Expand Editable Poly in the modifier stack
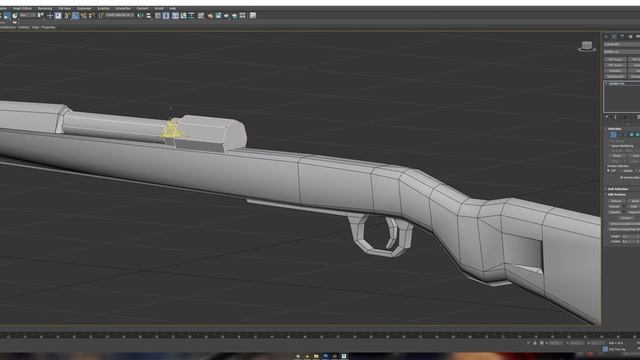This screenshot has height=360, width=640. point(606,84)
